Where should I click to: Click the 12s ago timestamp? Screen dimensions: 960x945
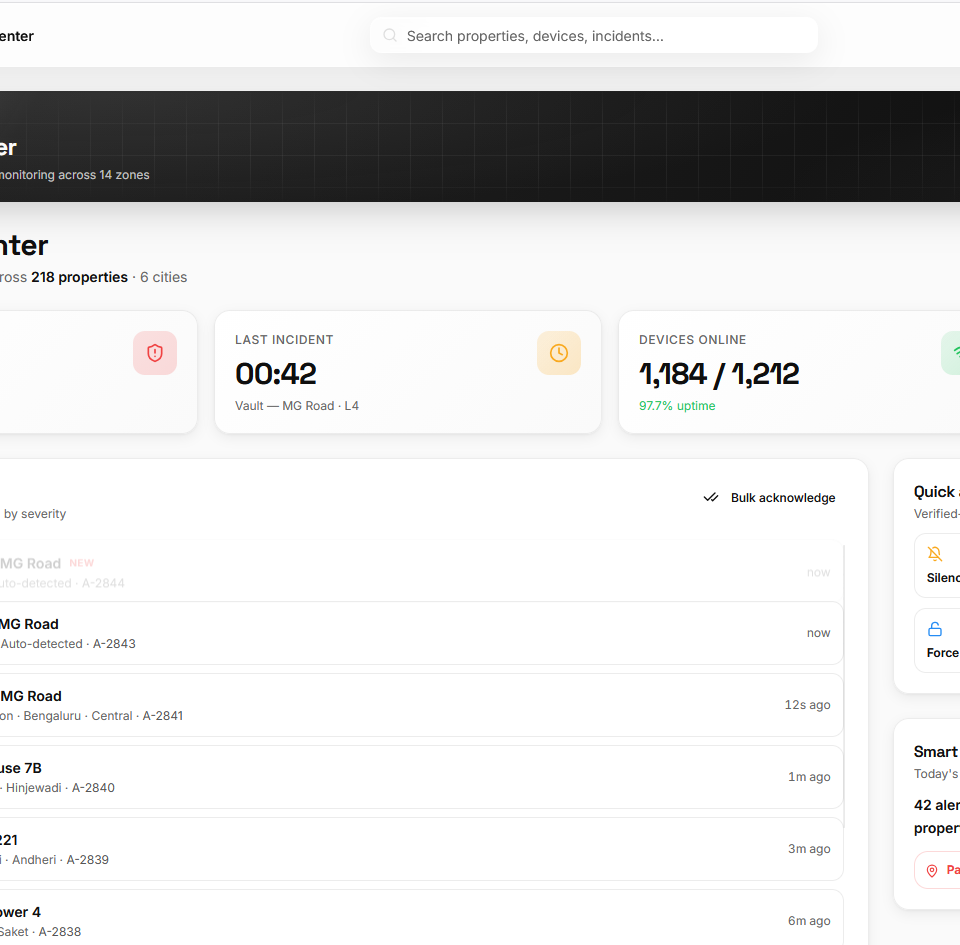(808, 705)
